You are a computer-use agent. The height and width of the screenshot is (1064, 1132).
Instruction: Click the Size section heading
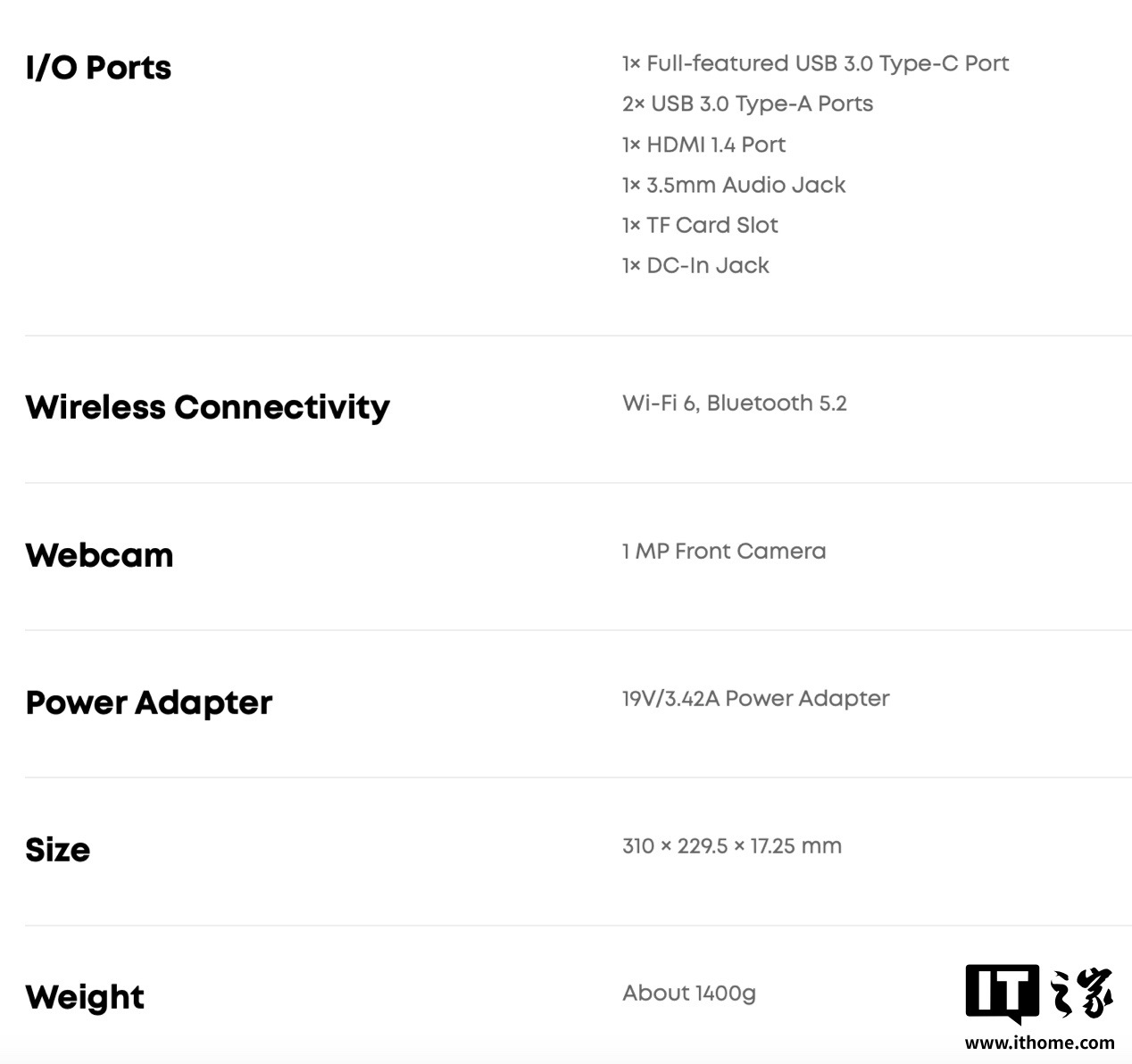pyautogui.click(x=57, y=850)
